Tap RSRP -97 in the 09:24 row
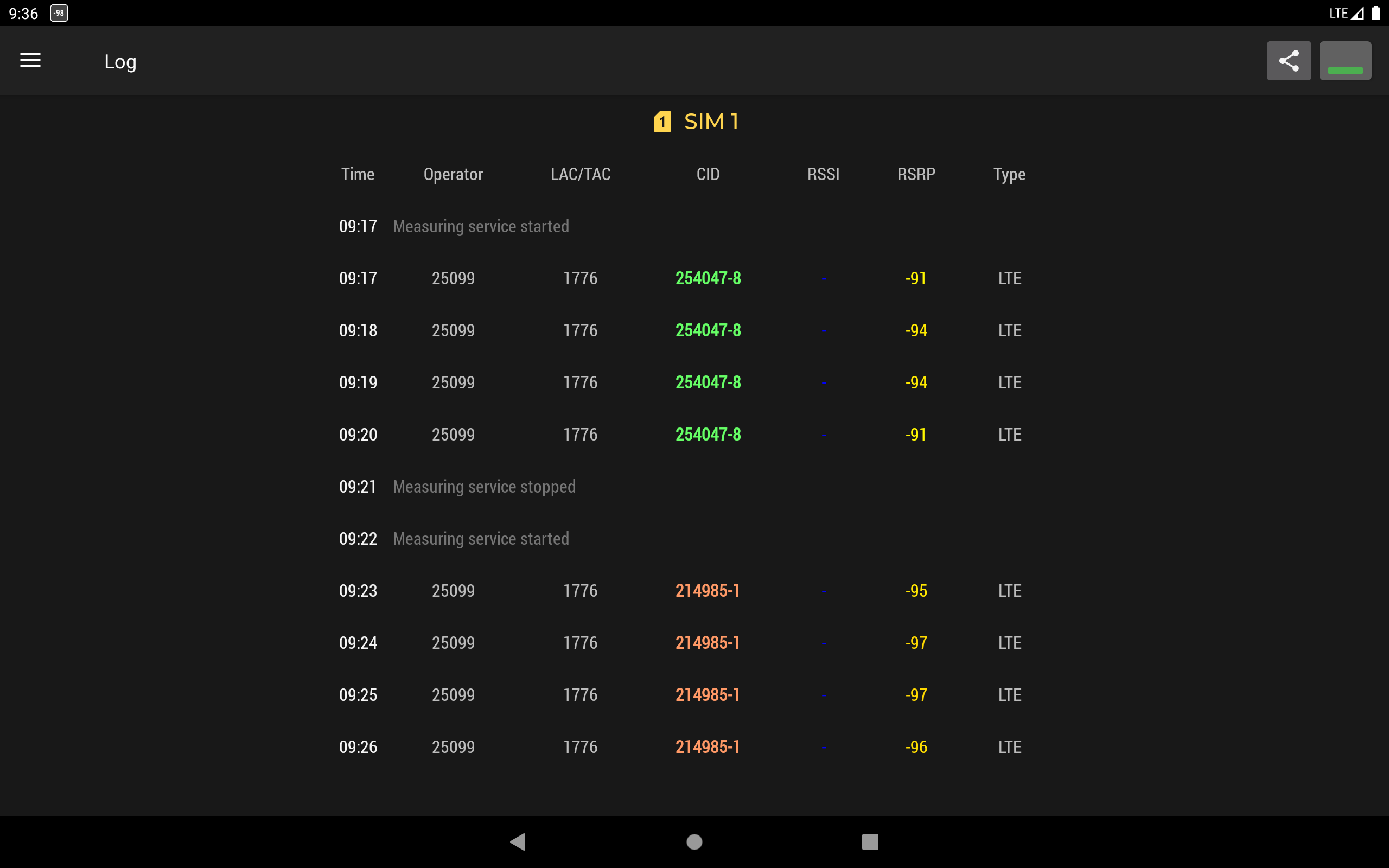 pos(916,643)
